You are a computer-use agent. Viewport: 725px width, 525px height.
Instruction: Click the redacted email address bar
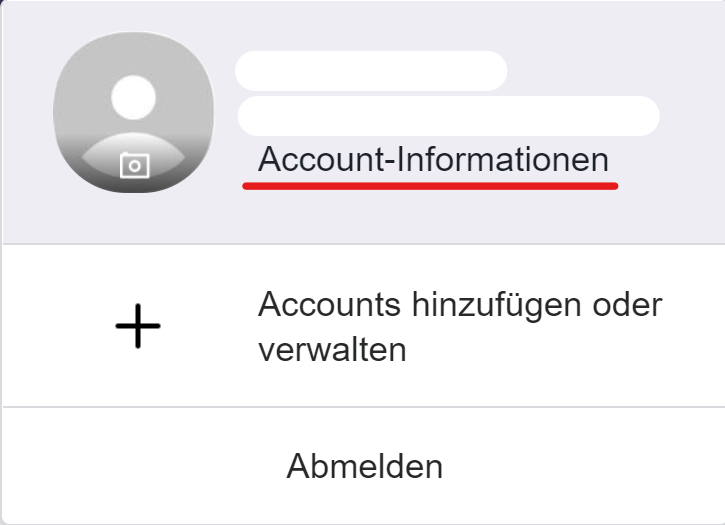tap(449, 116)
